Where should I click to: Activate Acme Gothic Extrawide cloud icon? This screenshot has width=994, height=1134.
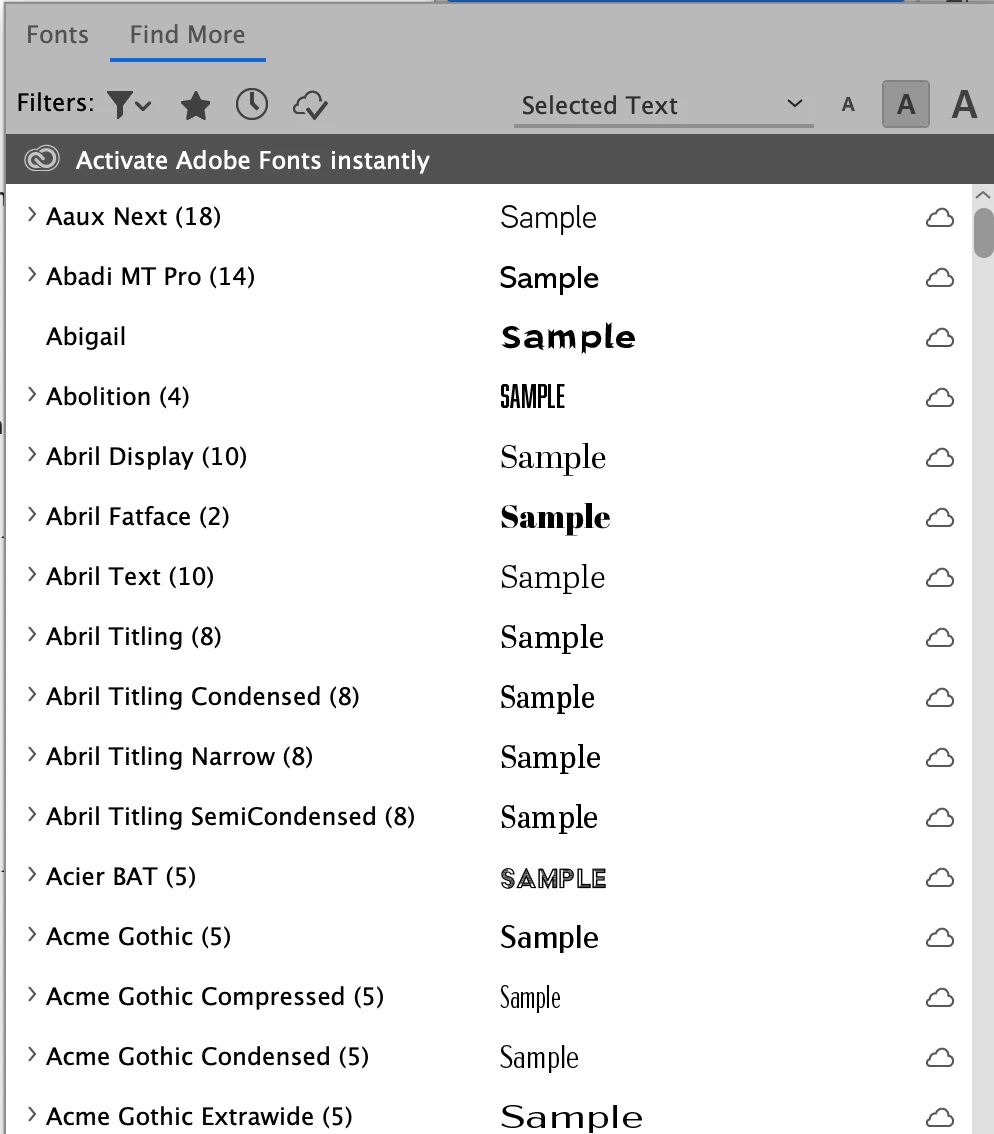tap(940, 1117)
